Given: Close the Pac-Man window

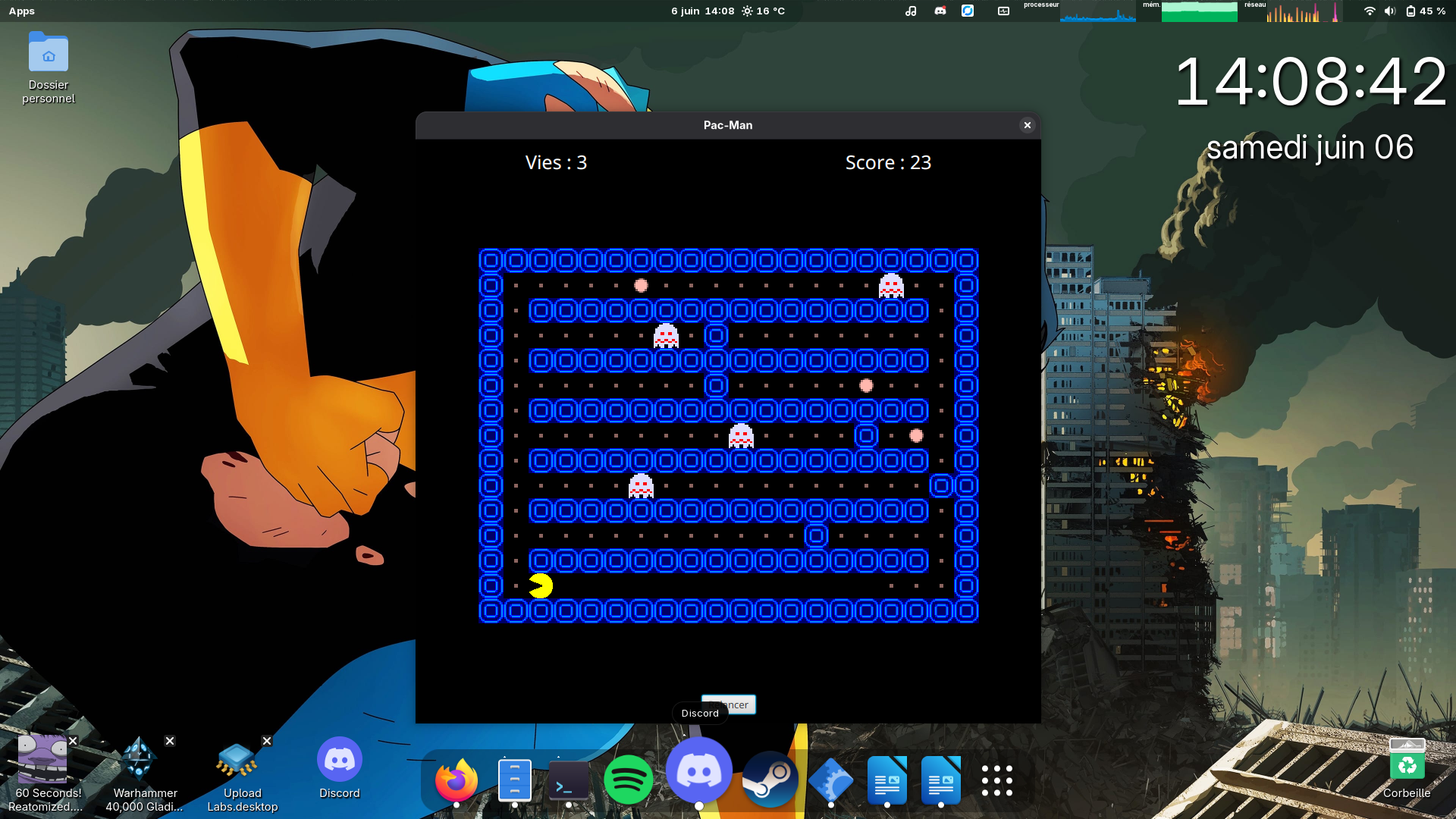Looking at the screenshot, I should pos(1028,125).
